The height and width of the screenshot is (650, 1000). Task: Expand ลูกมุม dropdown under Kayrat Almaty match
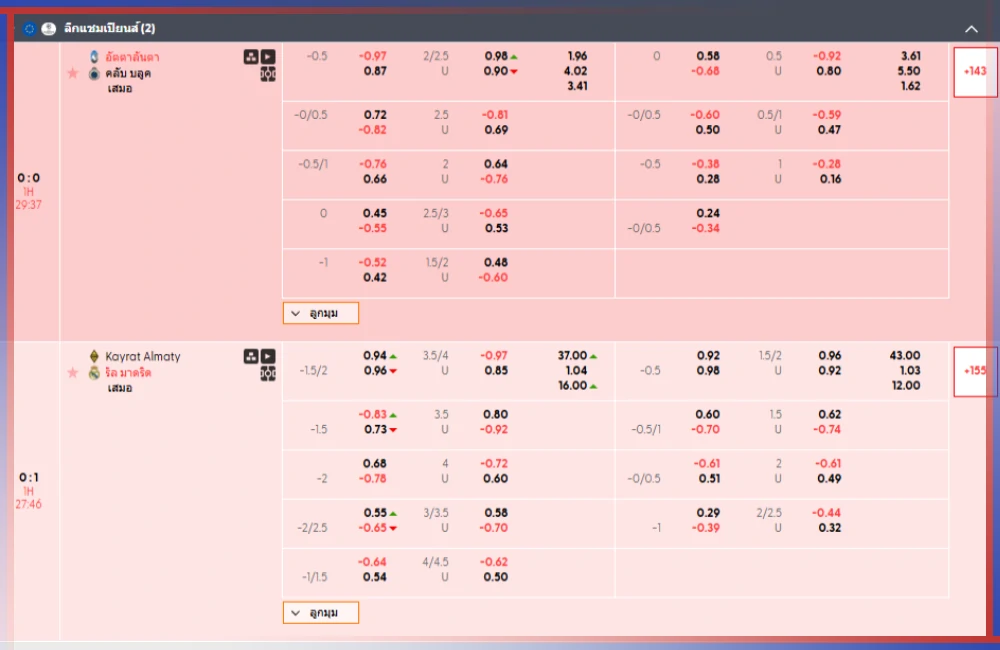(x=320, y=612)
